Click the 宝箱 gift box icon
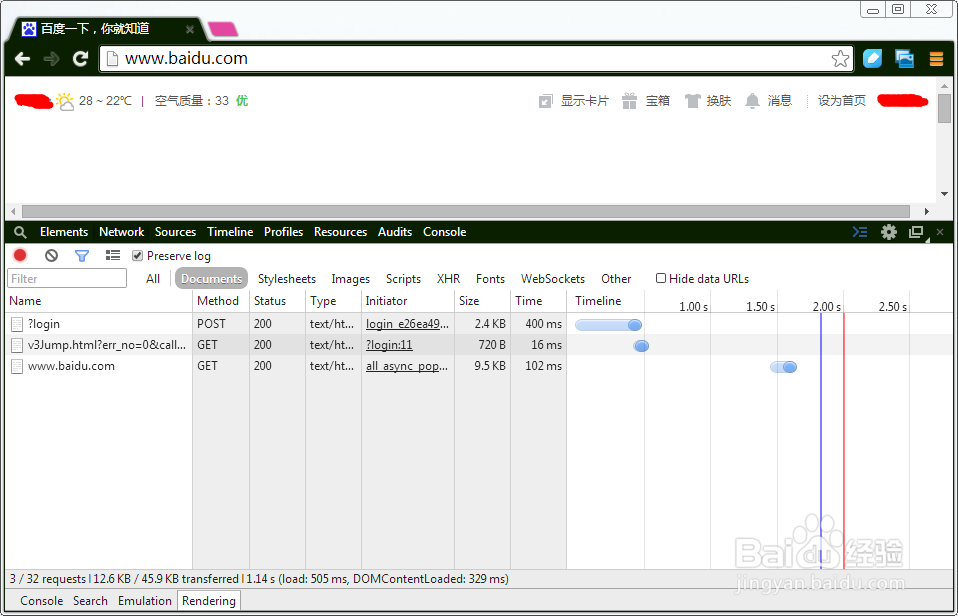The height and width of the screenshot is (616, 958). pos(629,101)
